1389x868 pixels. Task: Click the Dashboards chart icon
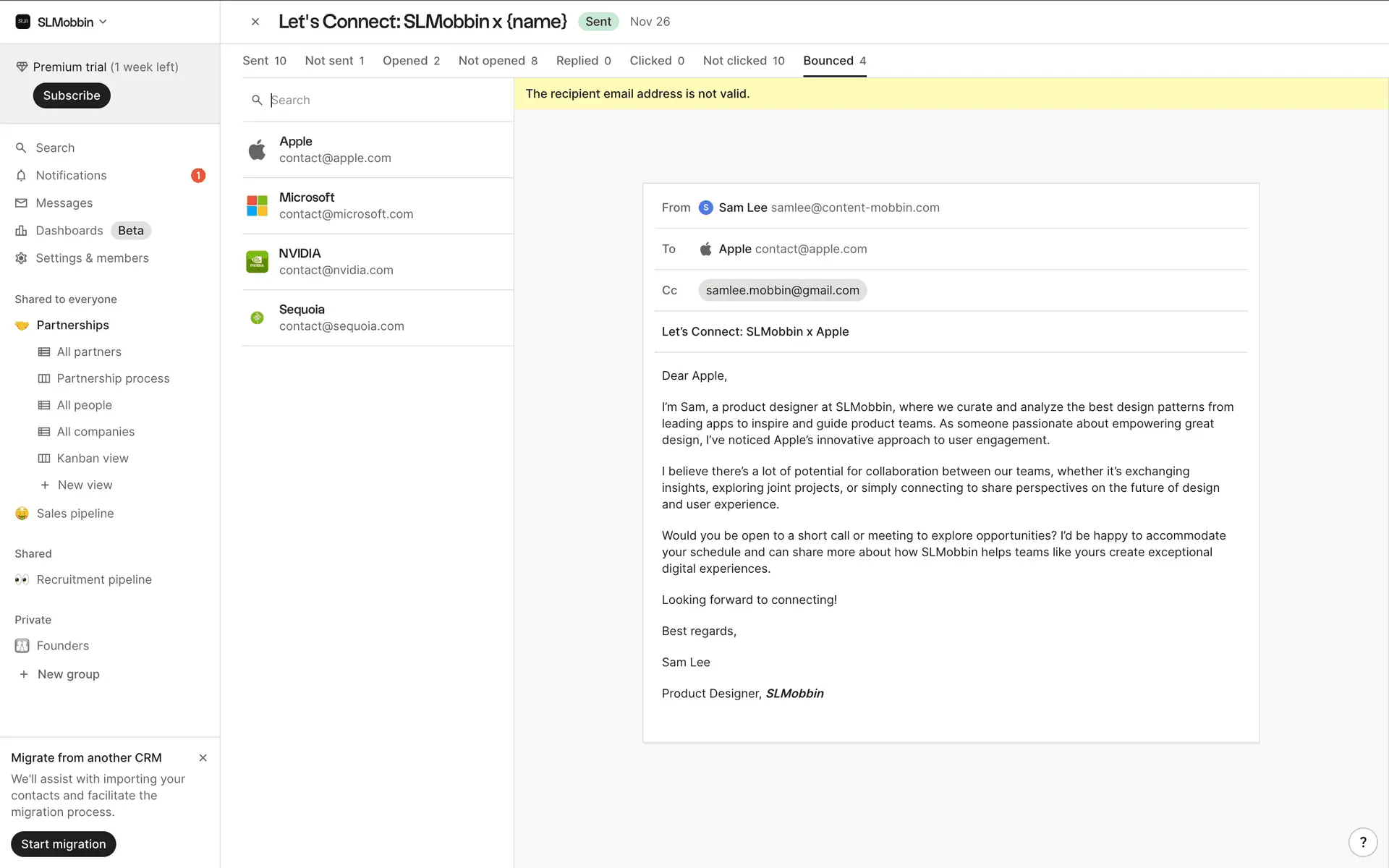(21, 231)
